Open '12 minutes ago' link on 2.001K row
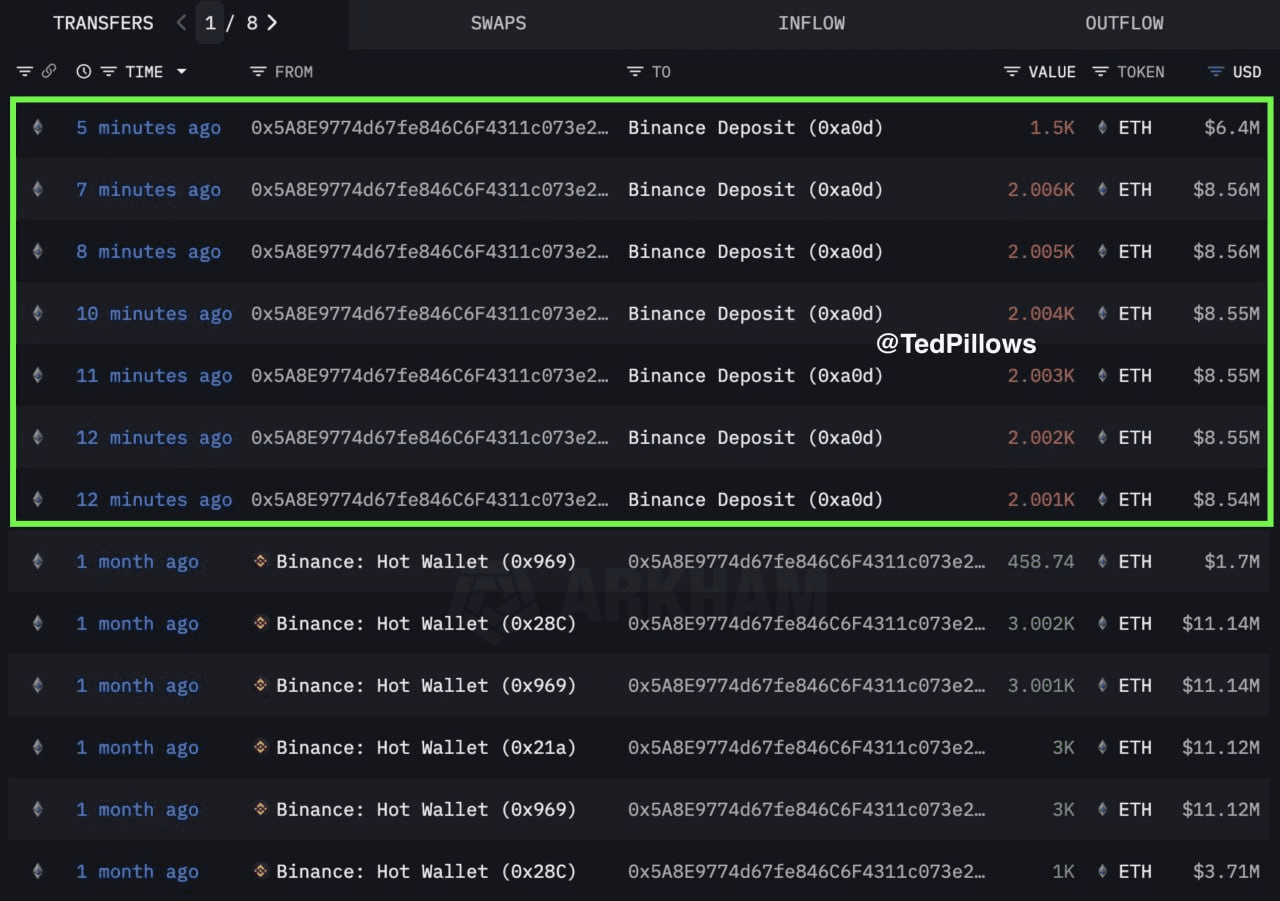The width and height of the screenshot is (1280, 901). 154,500
